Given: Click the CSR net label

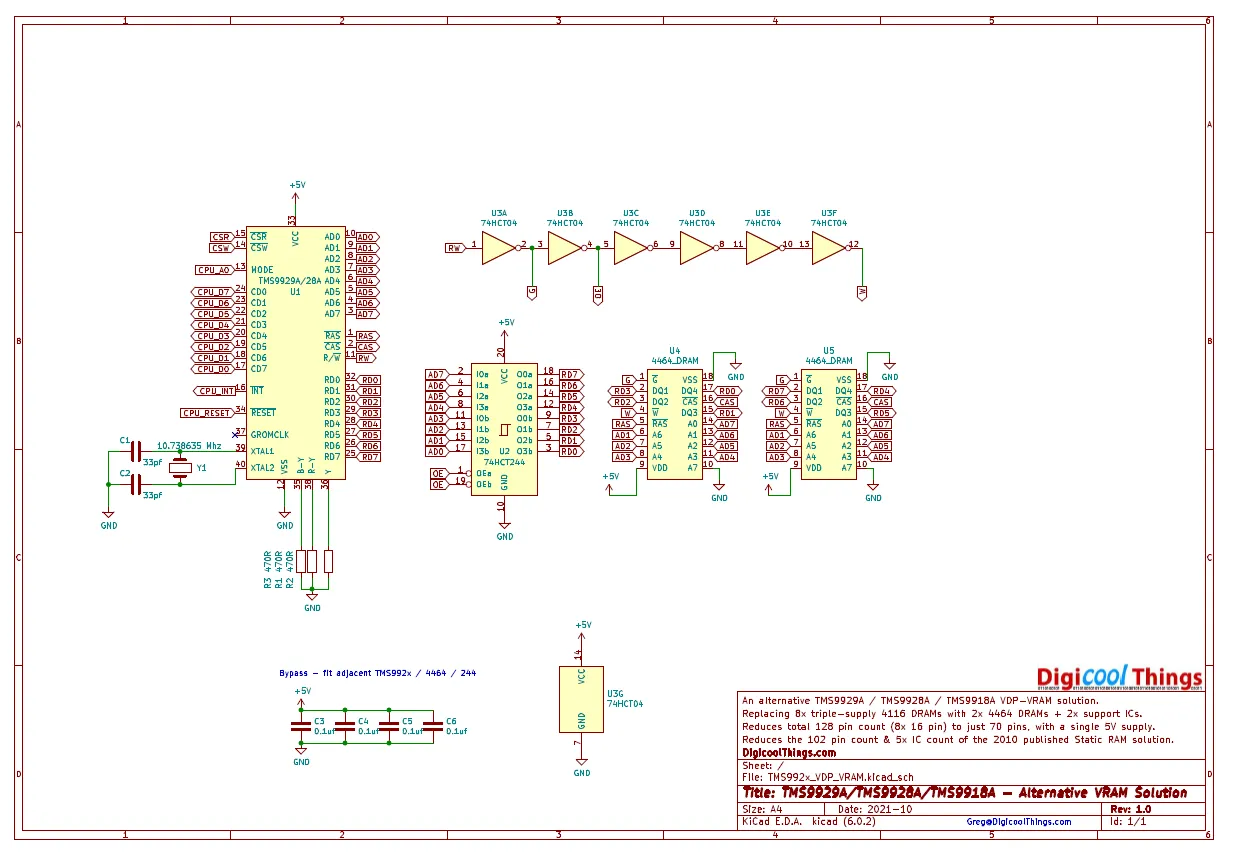Looking at the screenshot, I should [220, 237].
